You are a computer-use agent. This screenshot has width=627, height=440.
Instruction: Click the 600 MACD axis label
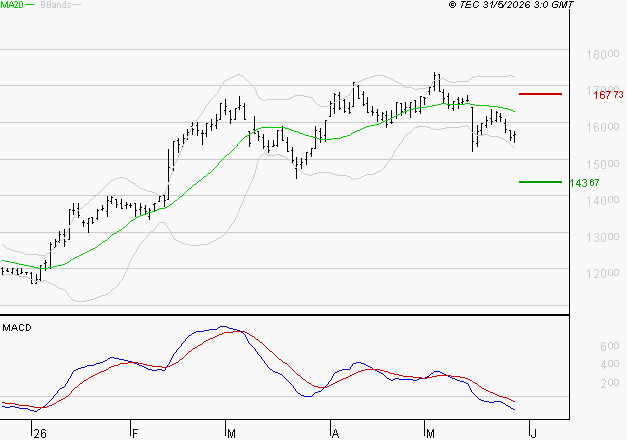(x=609, y=346)
